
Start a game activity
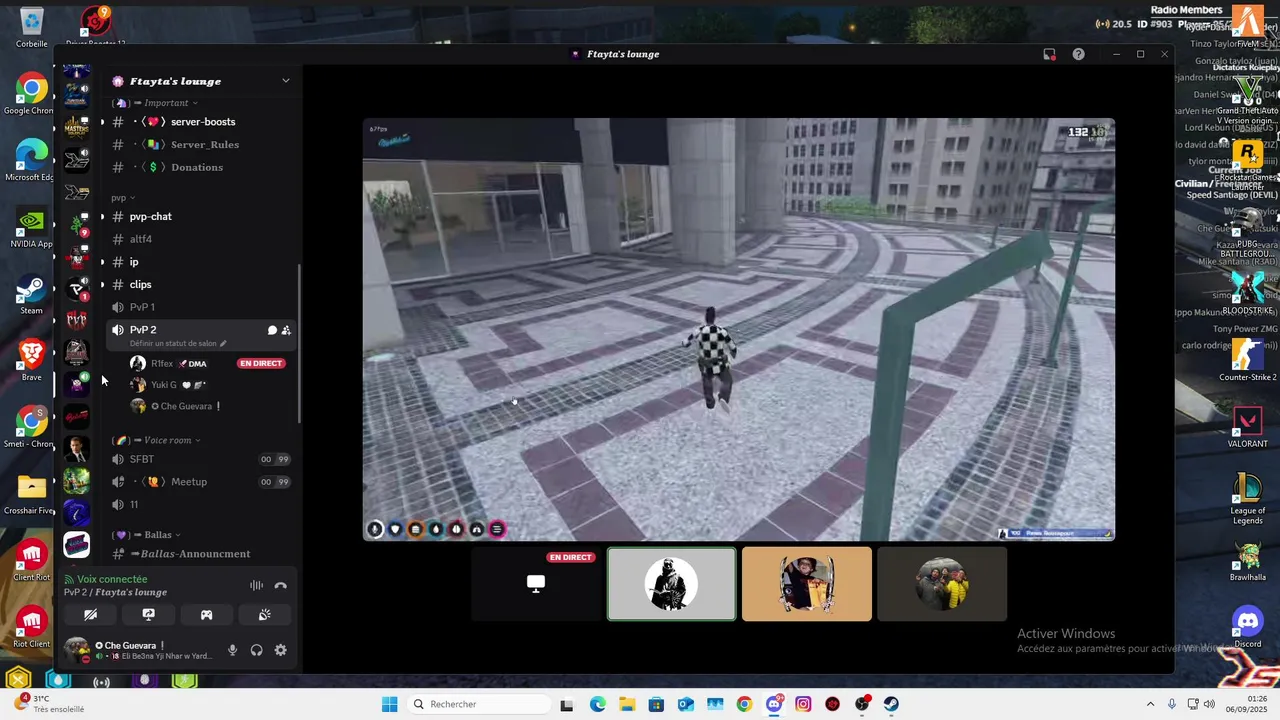(x=206, y=615)
